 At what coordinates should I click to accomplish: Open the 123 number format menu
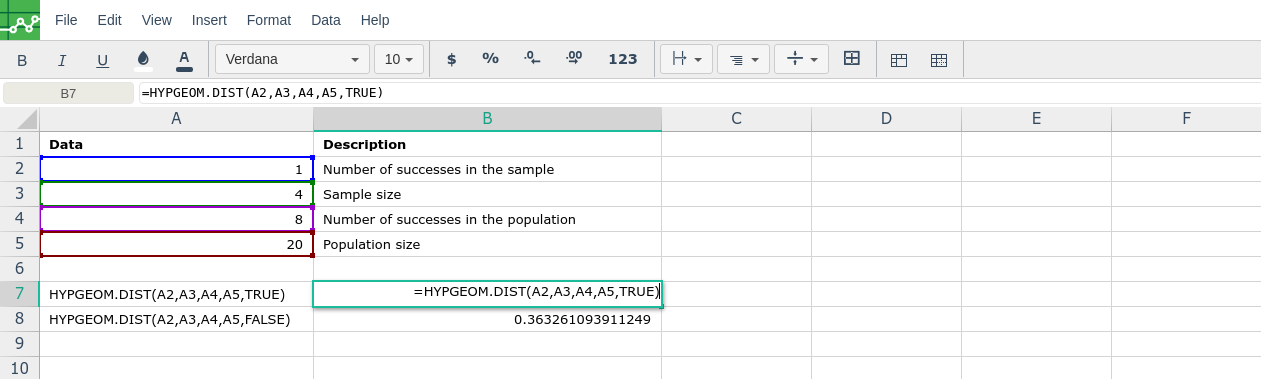pos(623,59)
